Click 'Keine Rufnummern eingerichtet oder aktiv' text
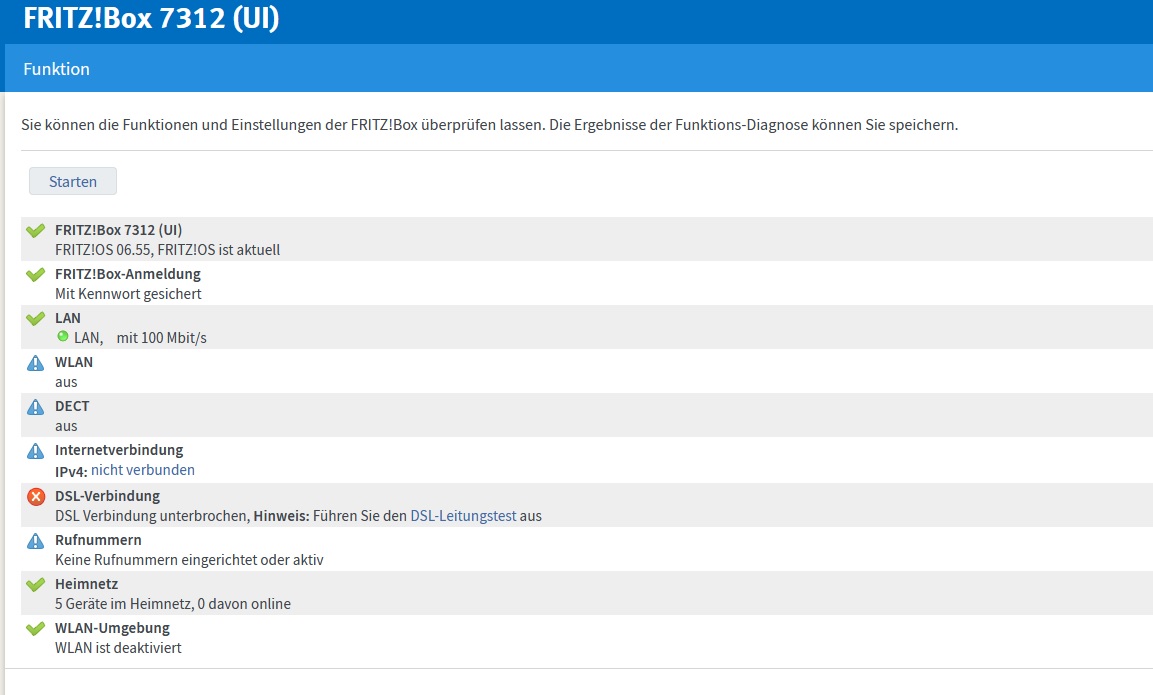1153x695 pixels. coord(189,560)
